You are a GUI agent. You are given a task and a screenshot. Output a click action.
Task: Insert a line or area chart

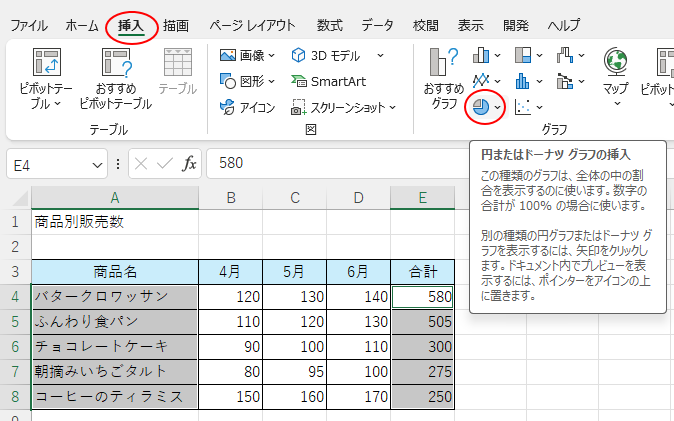pyautogui.click(x=481, y=81)
